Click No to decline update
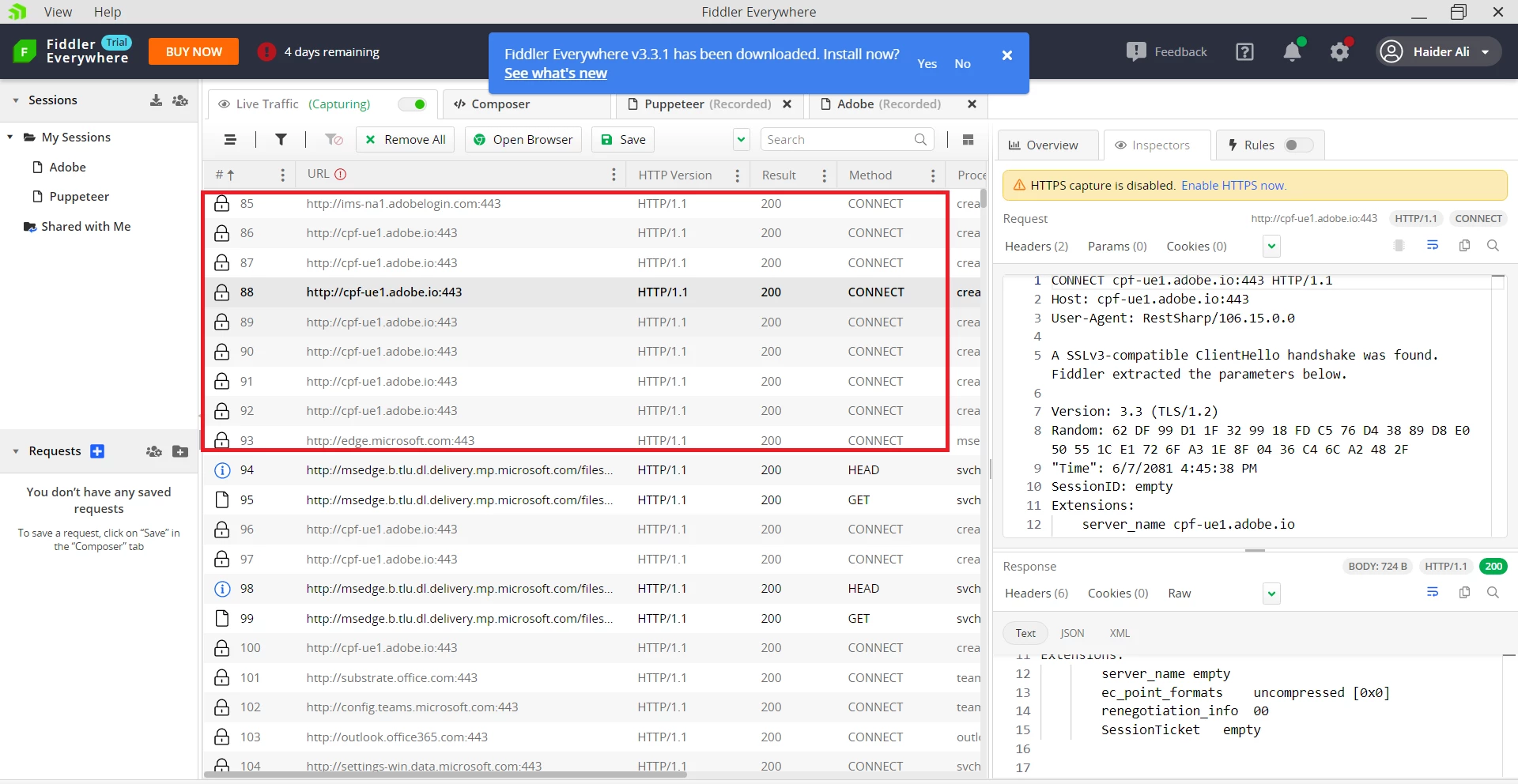1518x784 pixels. (x=962, y=64)
